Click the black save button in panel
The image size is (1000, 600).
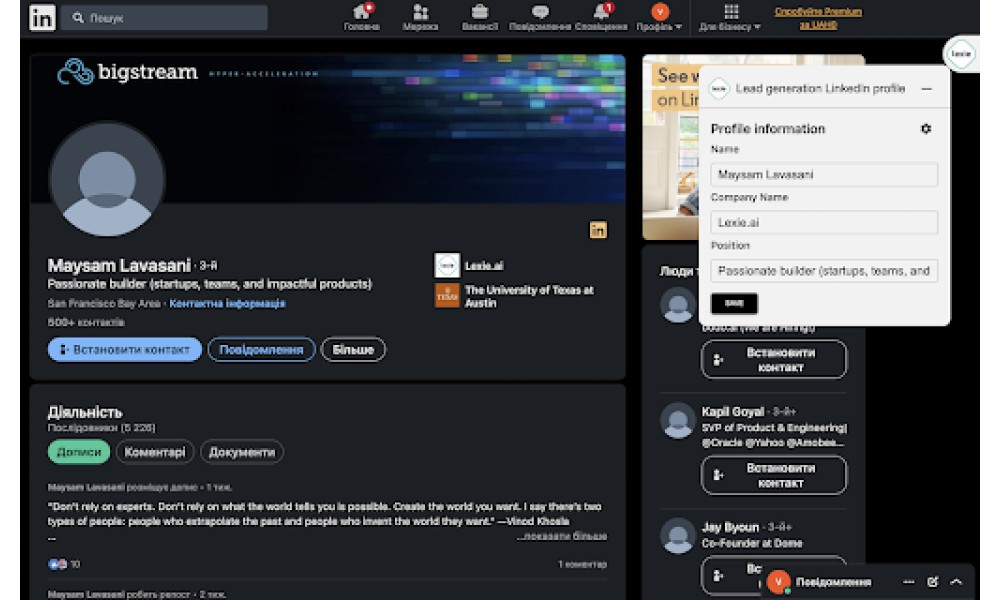734,304
